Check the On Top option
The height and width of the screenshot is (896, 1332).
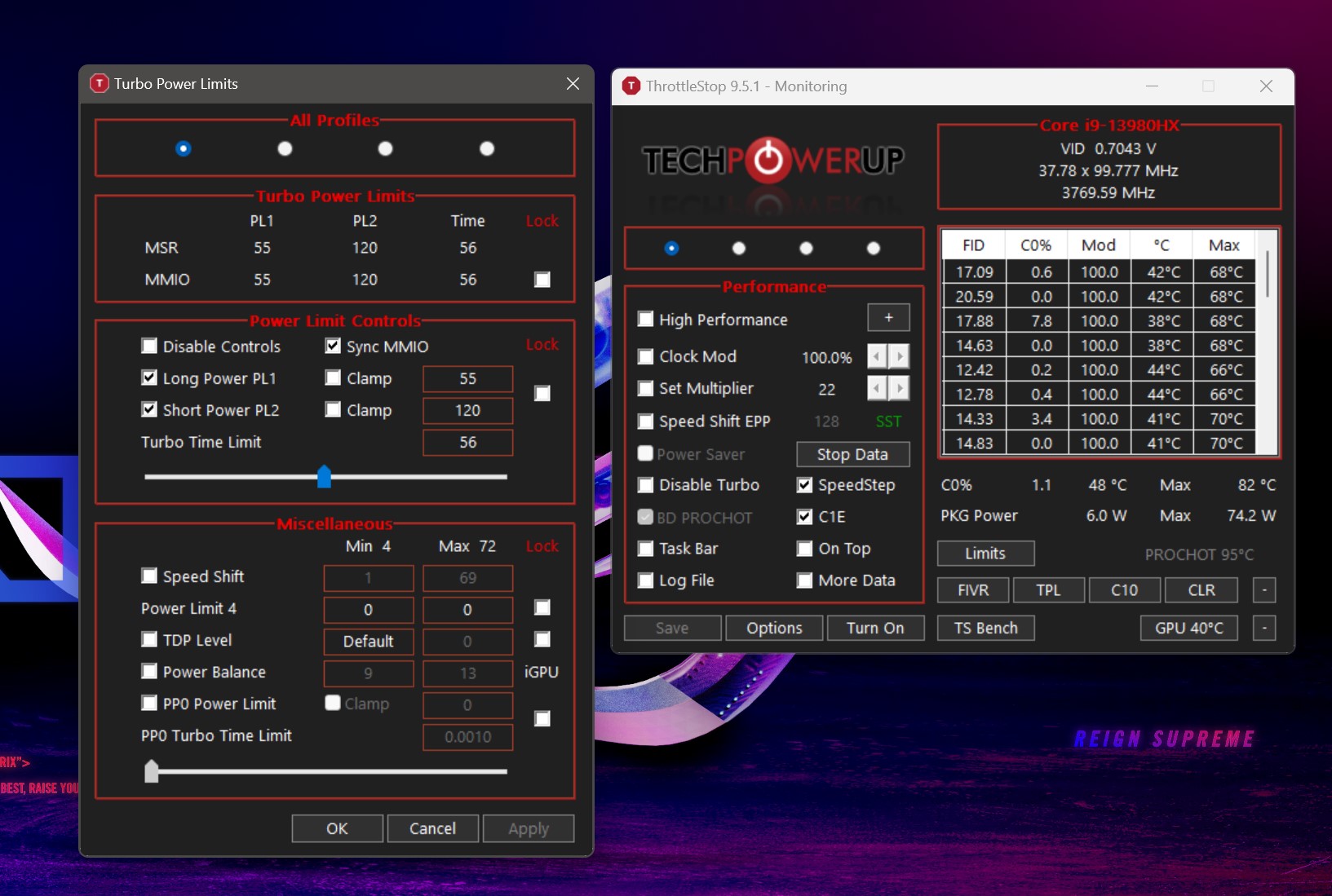coord(804,548)
